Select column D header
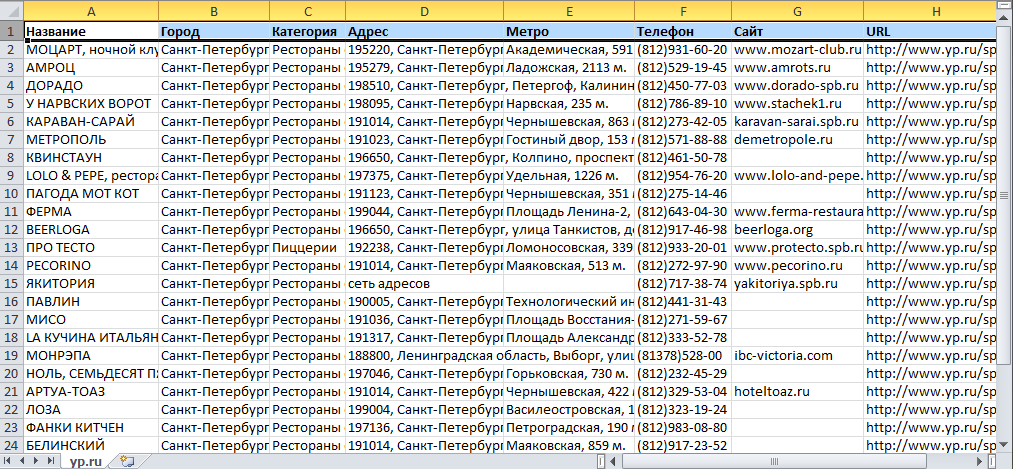The height and width of the screenshot is (469, 1013). click(x=424, y=11)
